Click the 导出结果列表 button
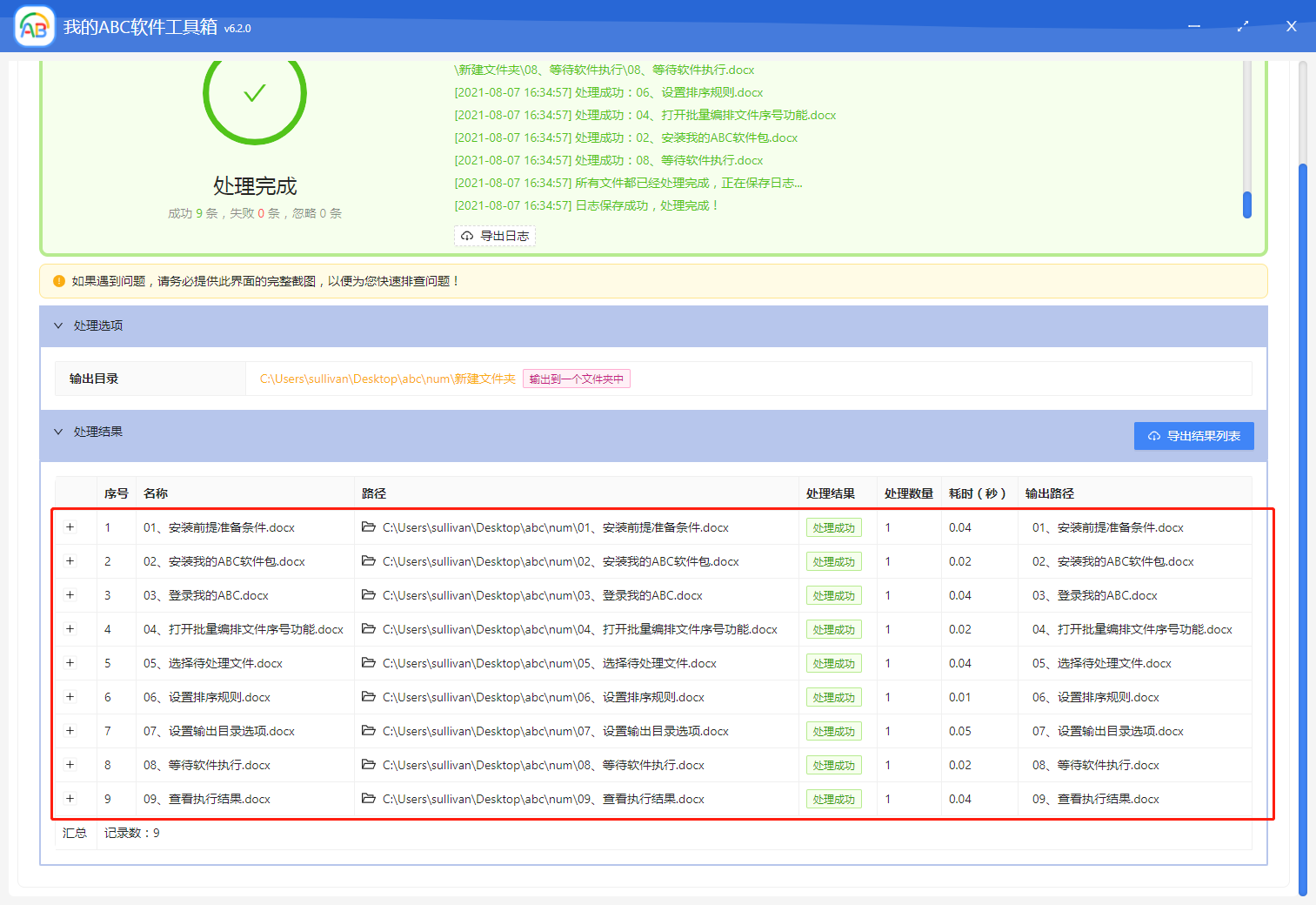Screen dimensions: 1316x905 (1193, 436)
